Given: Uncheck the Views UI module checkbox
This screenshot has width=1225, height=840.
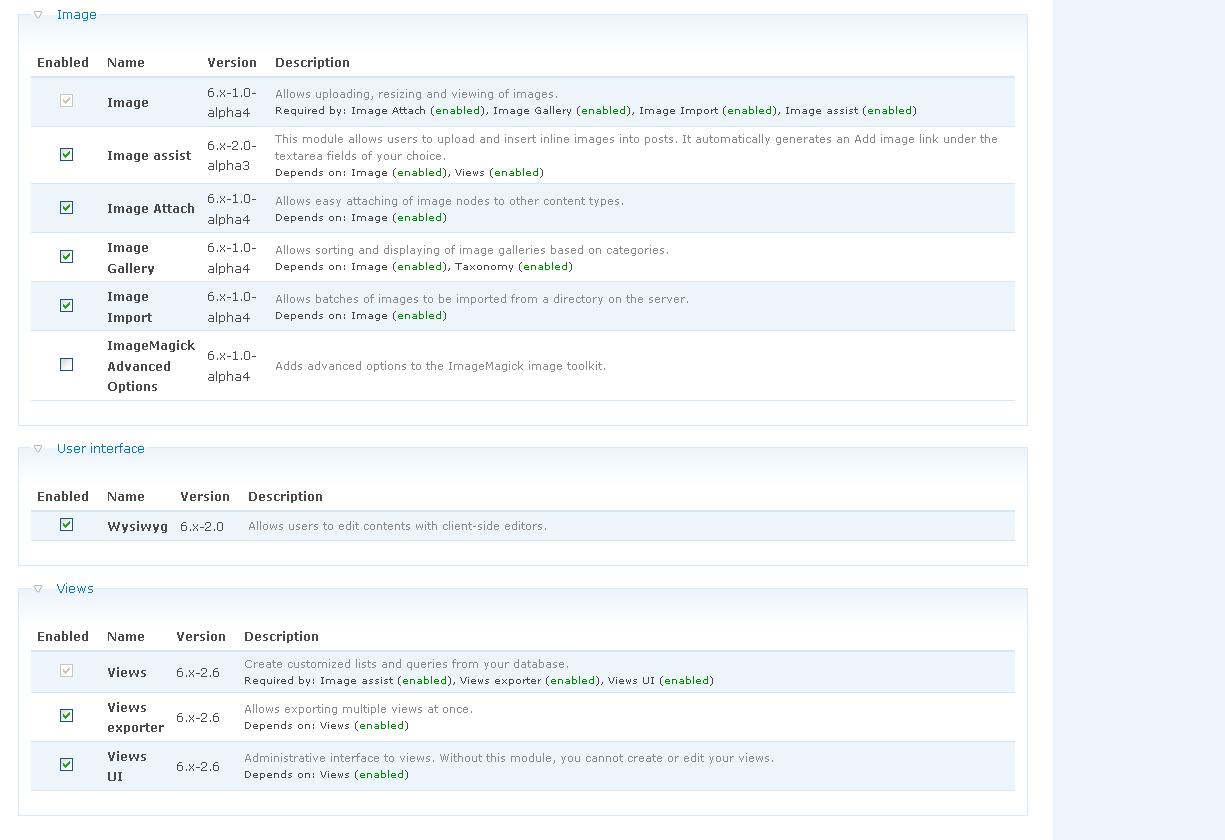Looking at the screenshot, I should click(x=67, y=765).
